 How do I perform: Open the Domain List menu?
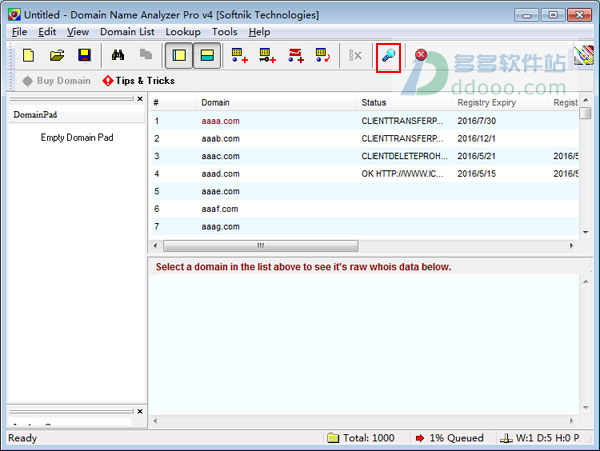click(x=127, y=32)
